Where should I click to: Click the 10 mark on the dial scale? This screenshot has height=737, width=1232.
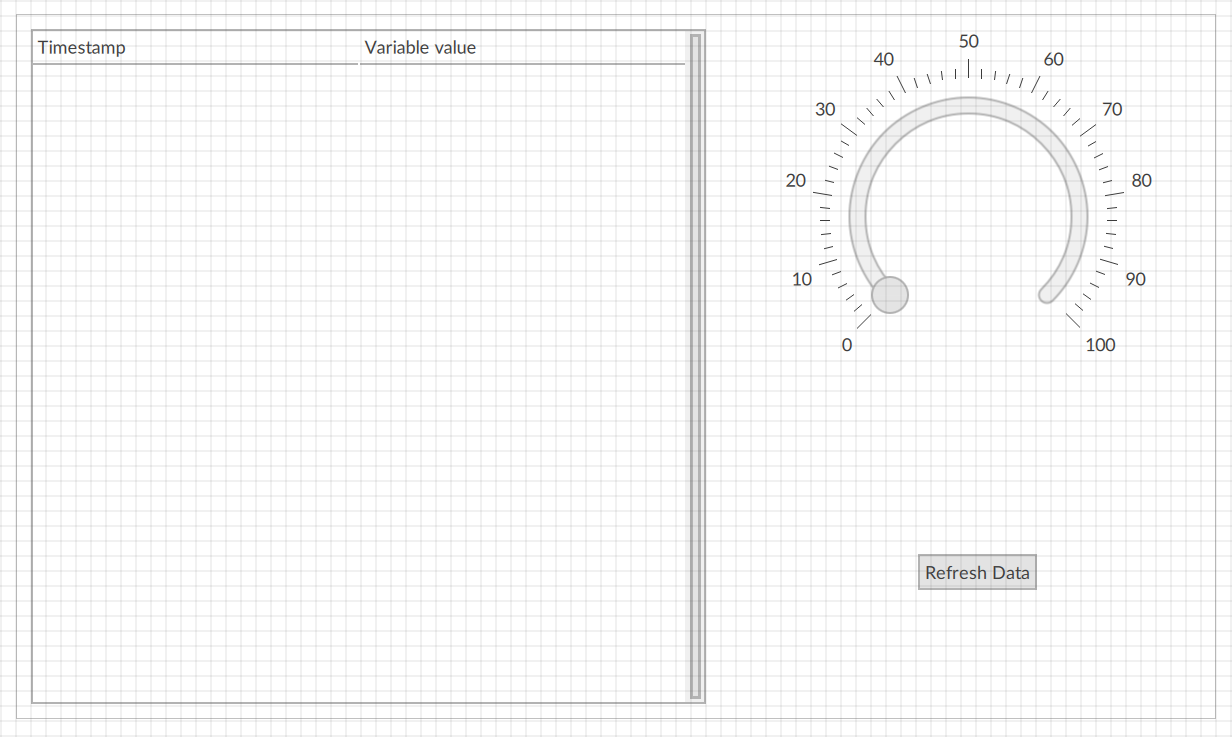click(802, 279)
